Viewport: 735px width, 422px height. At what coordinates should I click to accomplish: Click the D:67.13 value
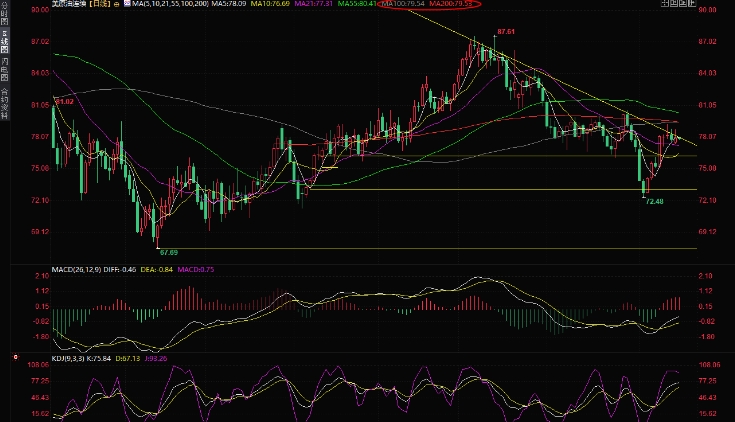pos(128,359)
